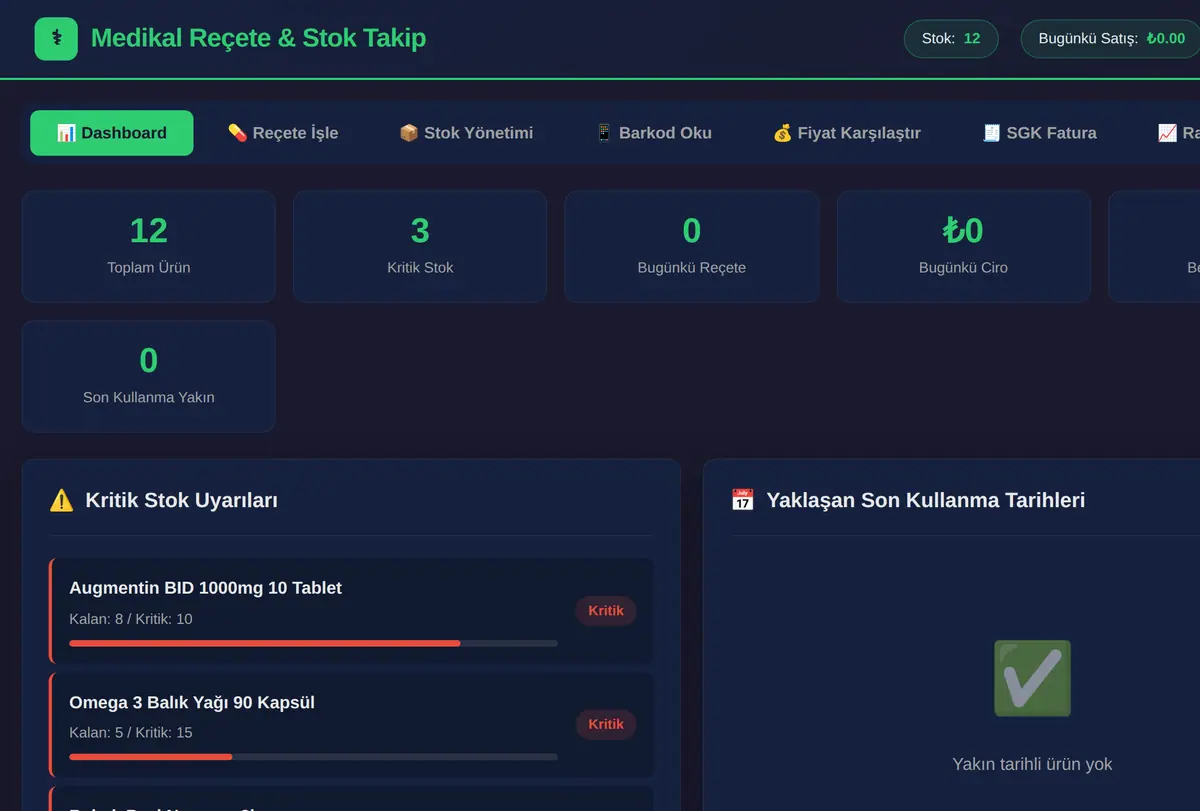Screen dimensions: 1200x811
Task: Click the green checkmark icon
Action: click(x=1032, y=679)
